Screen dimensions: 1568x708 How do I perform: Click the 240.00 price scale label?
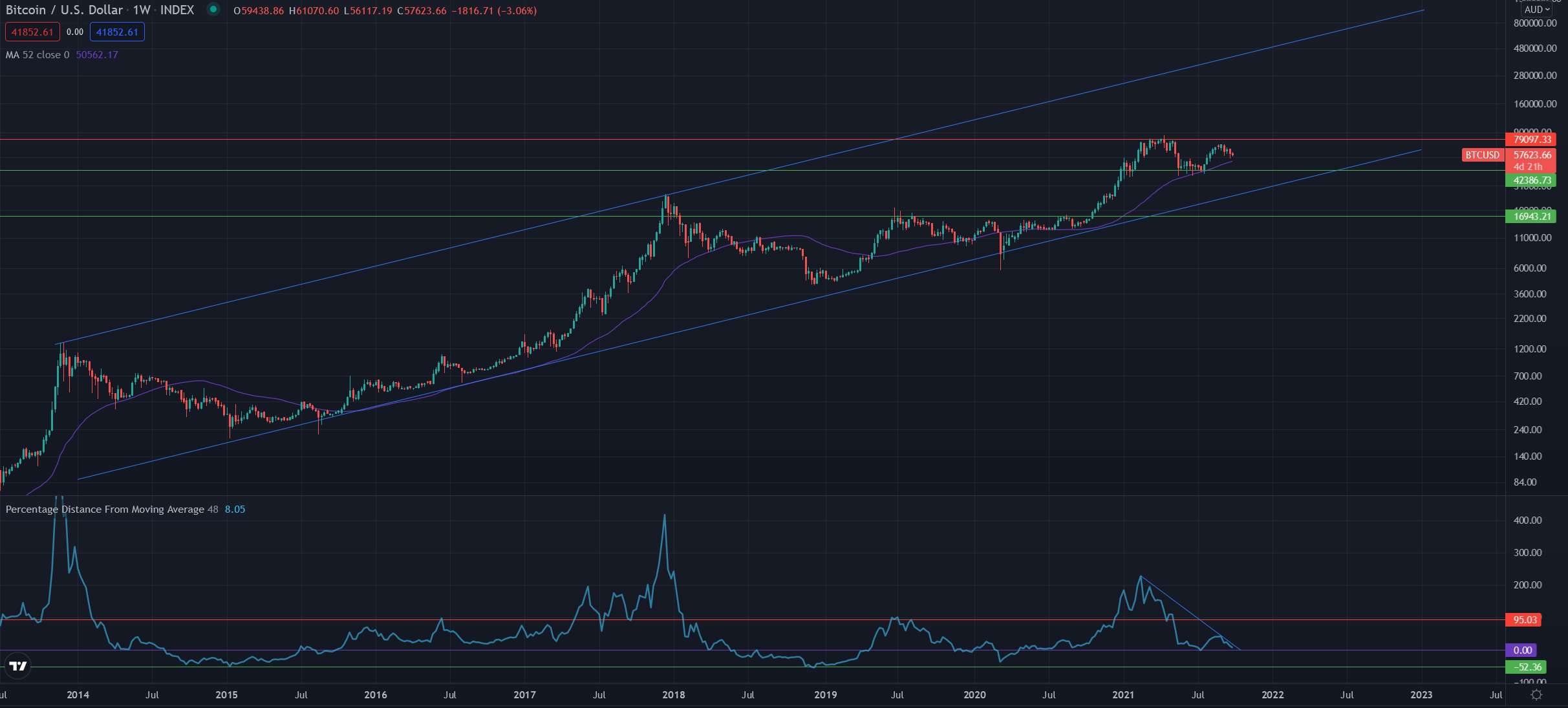tap(1527, 430)
